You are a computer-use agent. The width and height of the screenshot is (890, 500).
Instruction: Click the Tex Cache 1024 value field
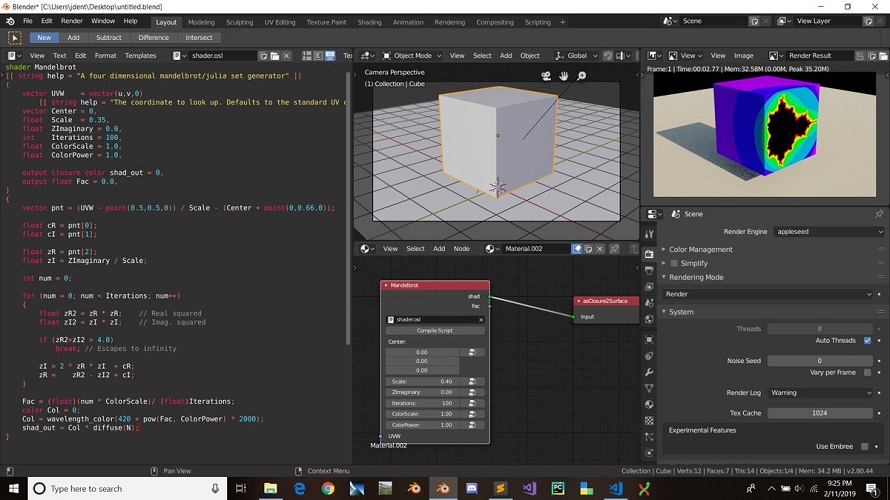click(x=820, y=413)
